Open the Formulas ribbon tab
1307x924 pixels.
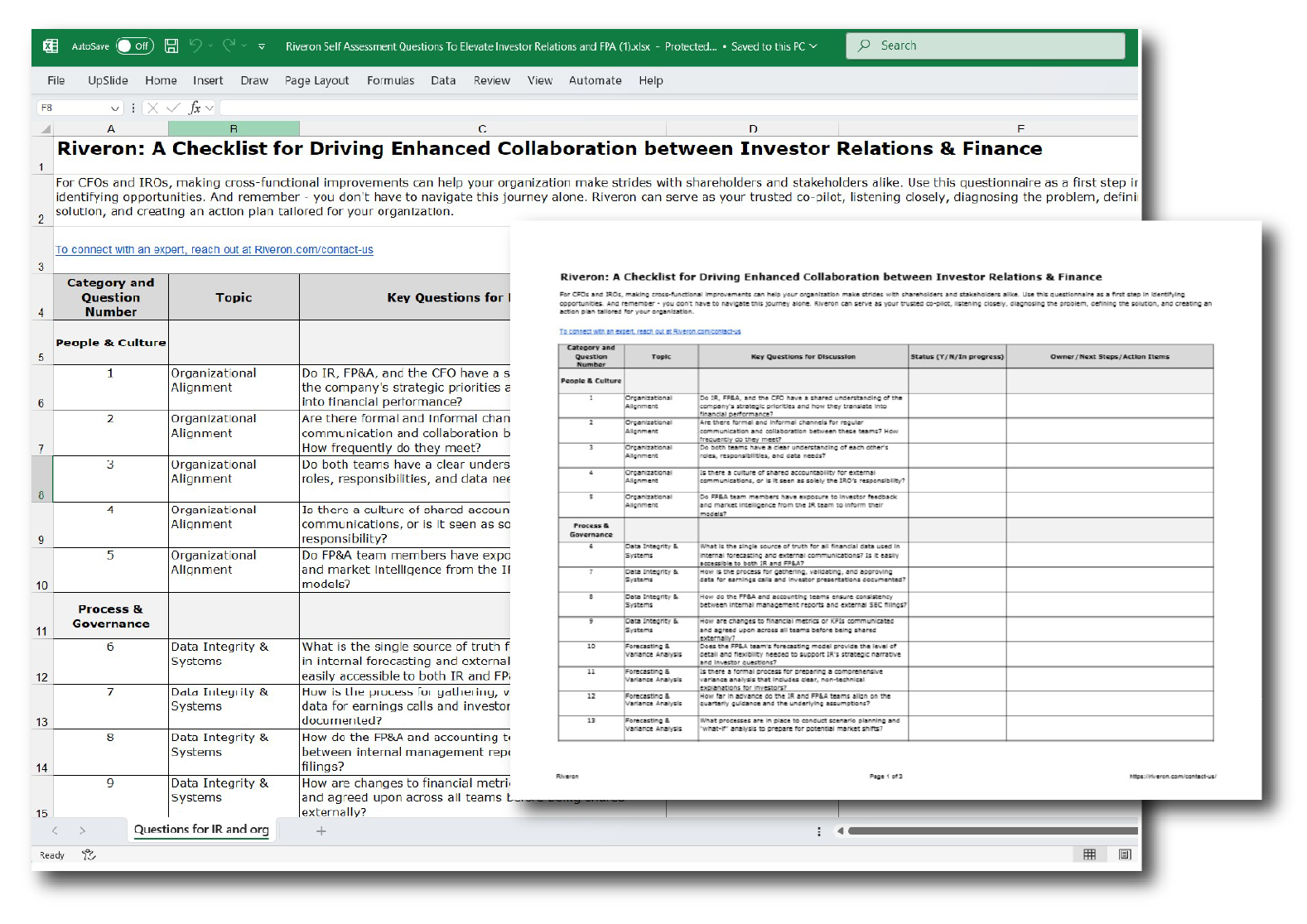pyautogui.click(x=390, y=80)
